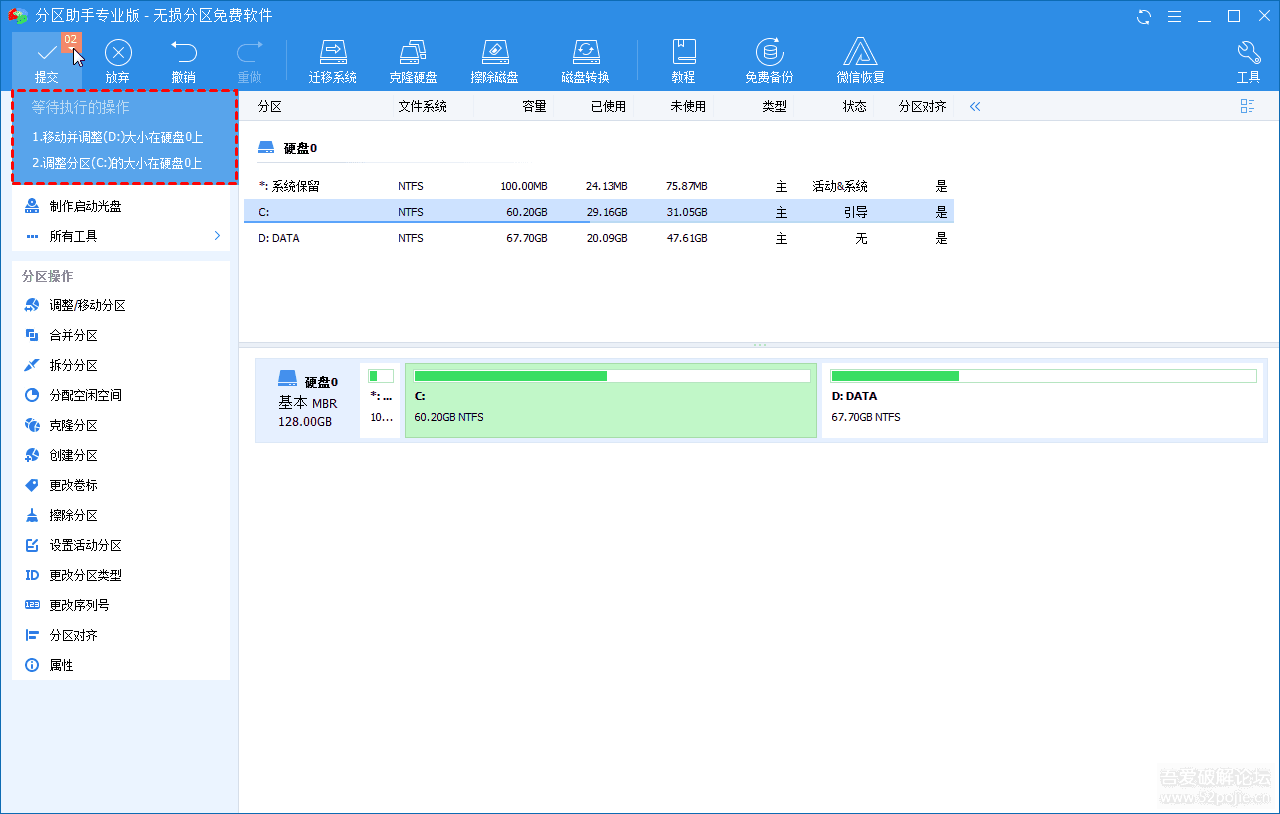Toggle the view layout icon in header

click(1247, 106)
